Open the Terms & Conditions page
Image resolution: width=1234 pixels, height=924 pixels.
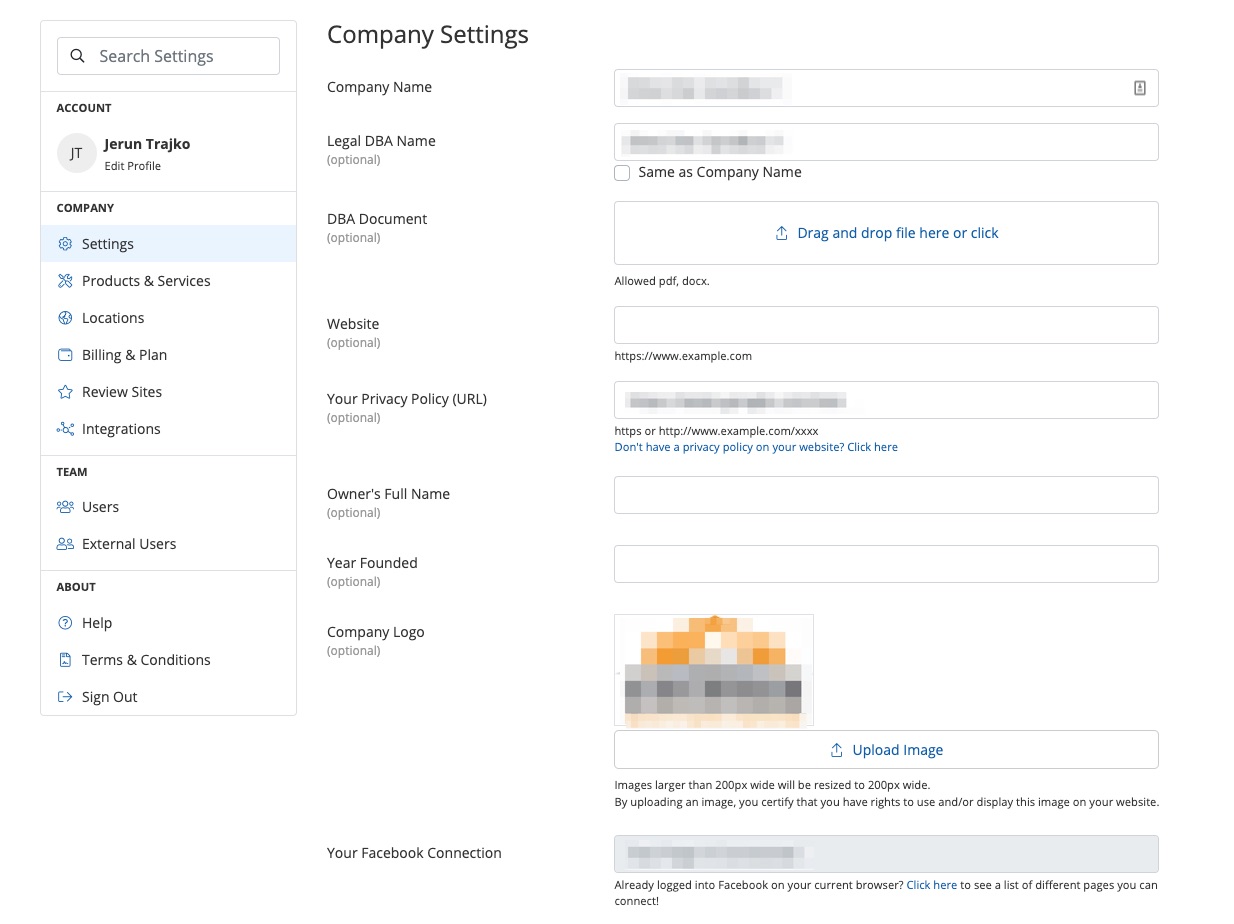(x=146, y=660)
